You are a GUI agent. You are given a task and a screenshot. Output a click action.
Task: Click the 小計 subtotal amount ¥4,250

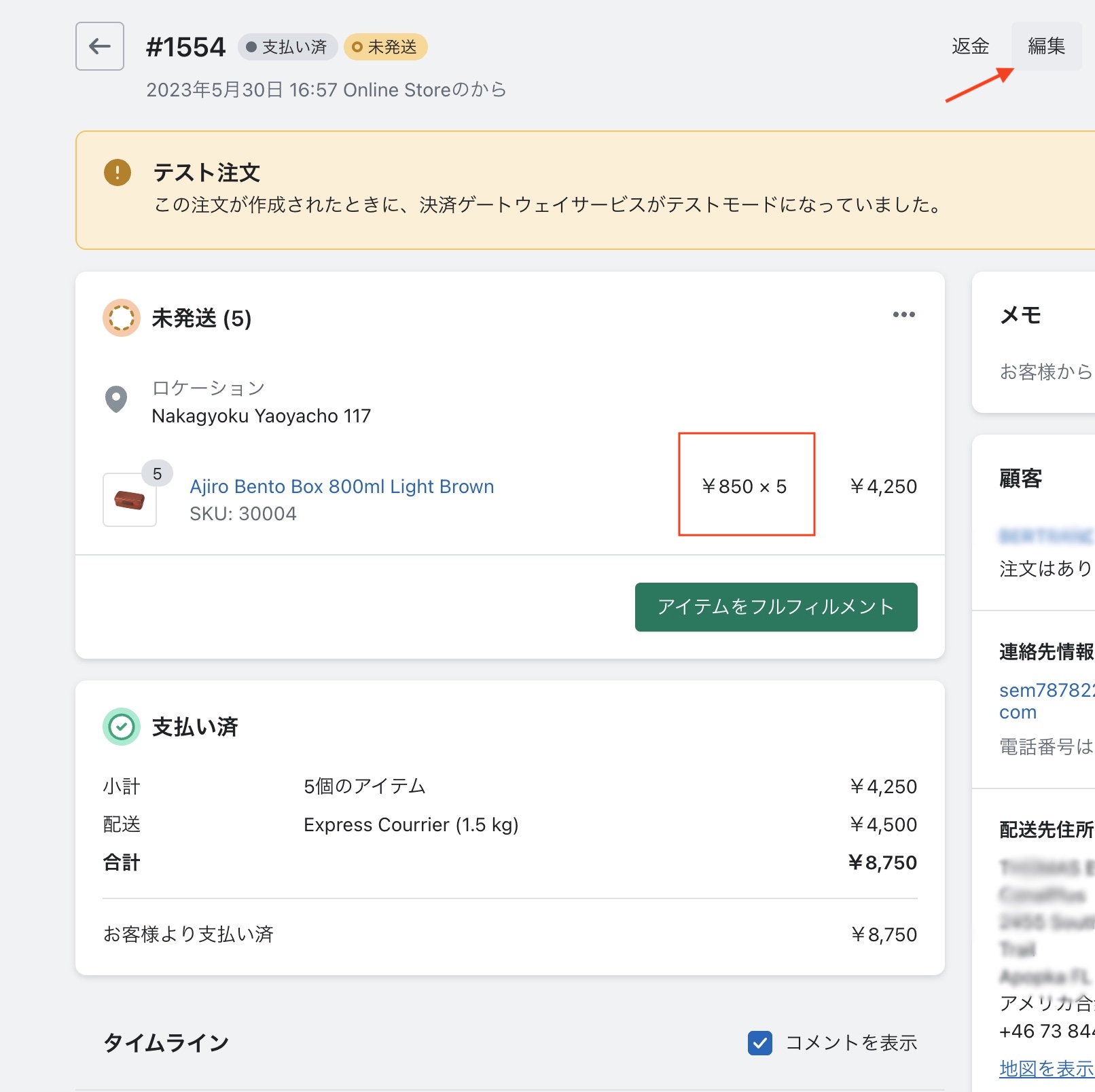point(883,786)
